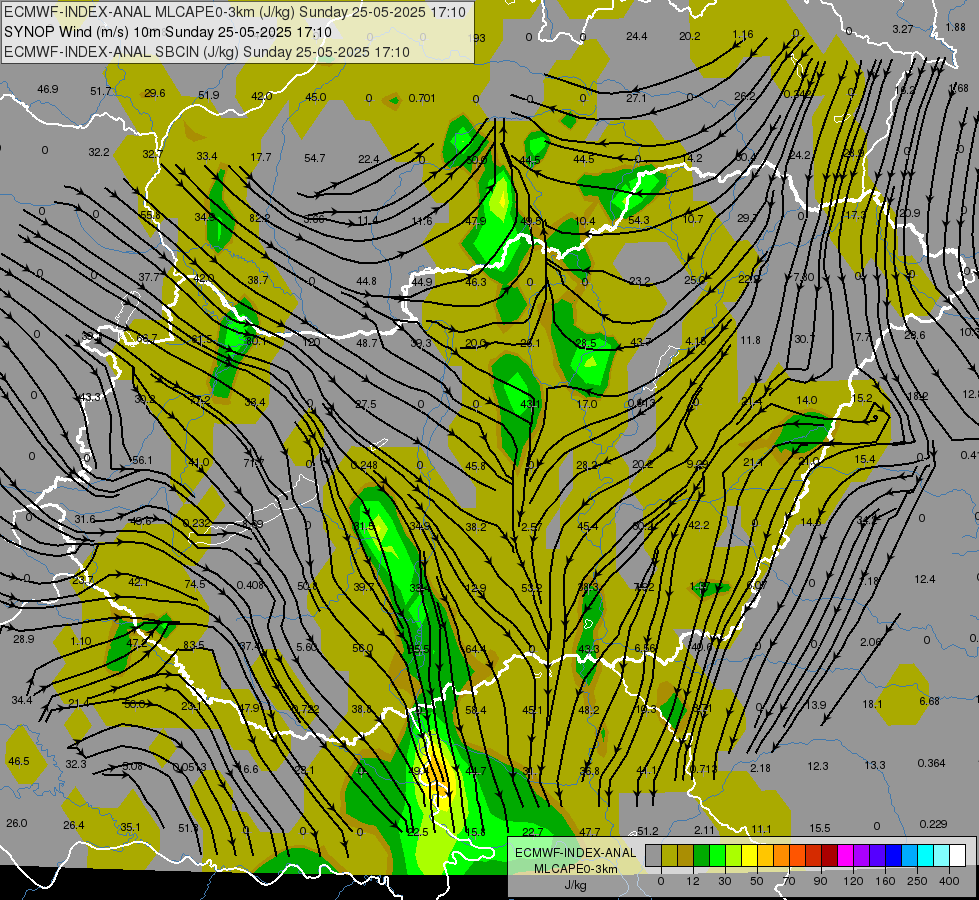The height and width of the screenshot is (900, 979).
Task: Click the SBCIN title line in header
Action: click(207, 52)
